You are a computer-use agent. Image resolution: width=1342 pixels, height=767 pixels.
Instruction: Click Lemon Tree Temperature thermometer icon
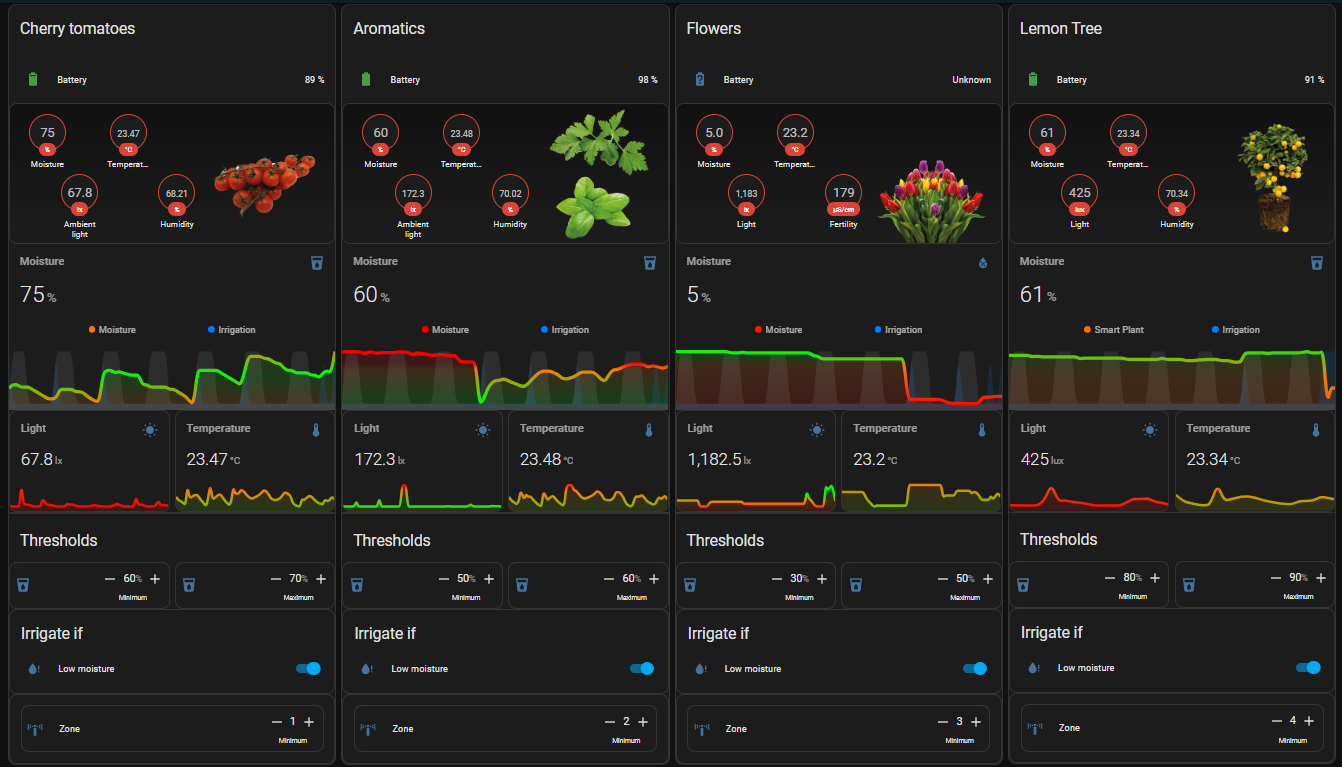pos(1316,430)
